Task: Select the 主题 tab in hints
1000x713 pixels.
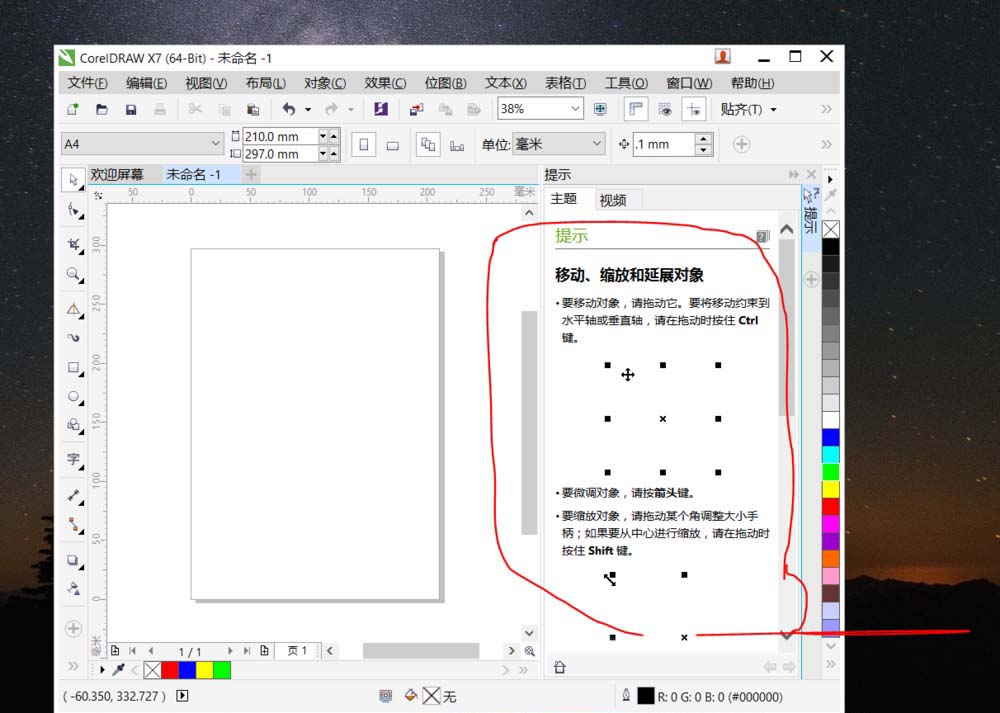Action: [564, 199]
